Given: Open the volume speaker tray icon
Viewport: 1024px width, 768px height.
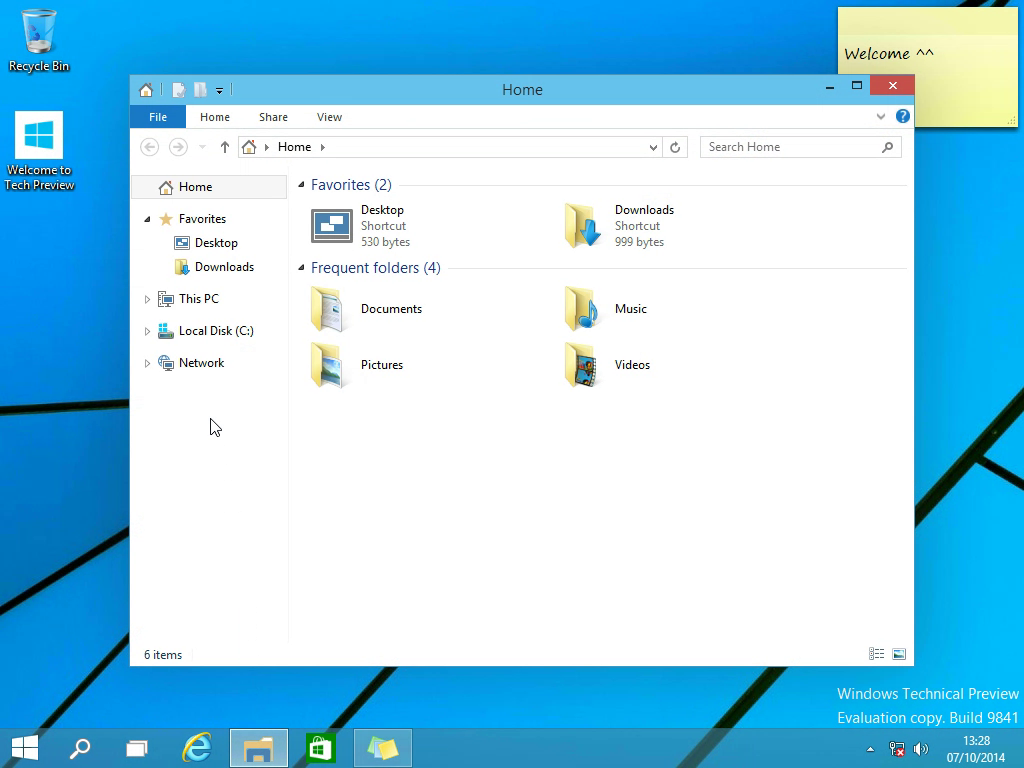Looking at the screenshot, I should click(x=921, y=749).
